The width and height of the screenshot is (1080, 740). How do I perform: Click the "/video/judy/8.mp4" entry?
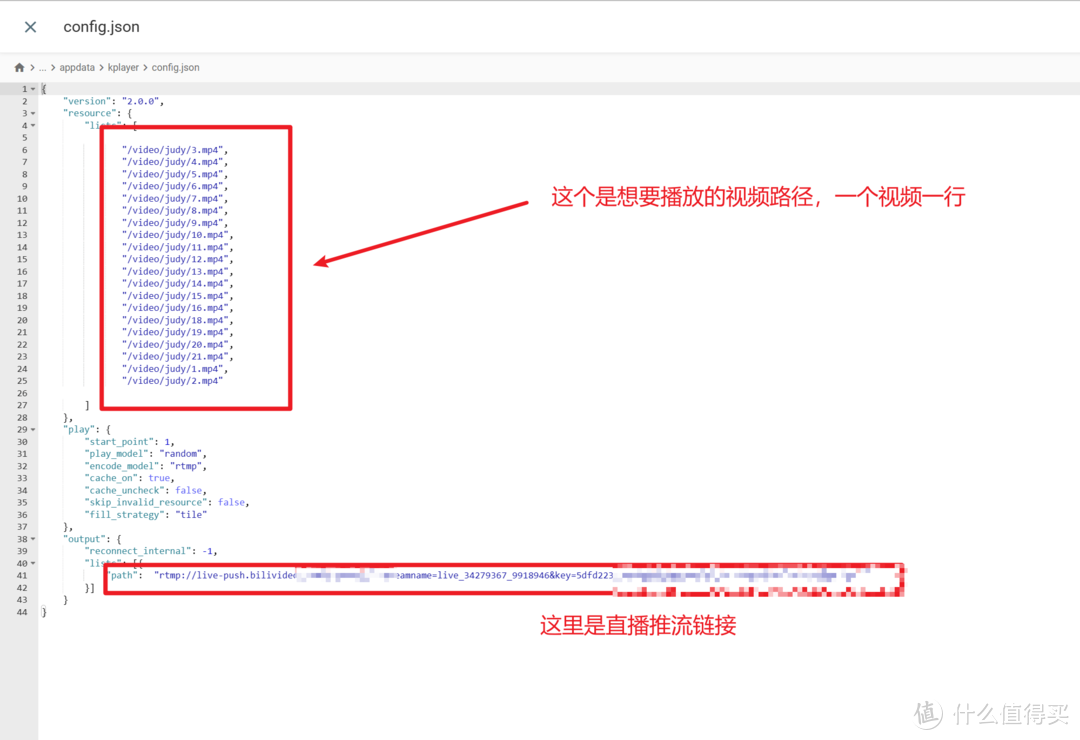point(175,211)
